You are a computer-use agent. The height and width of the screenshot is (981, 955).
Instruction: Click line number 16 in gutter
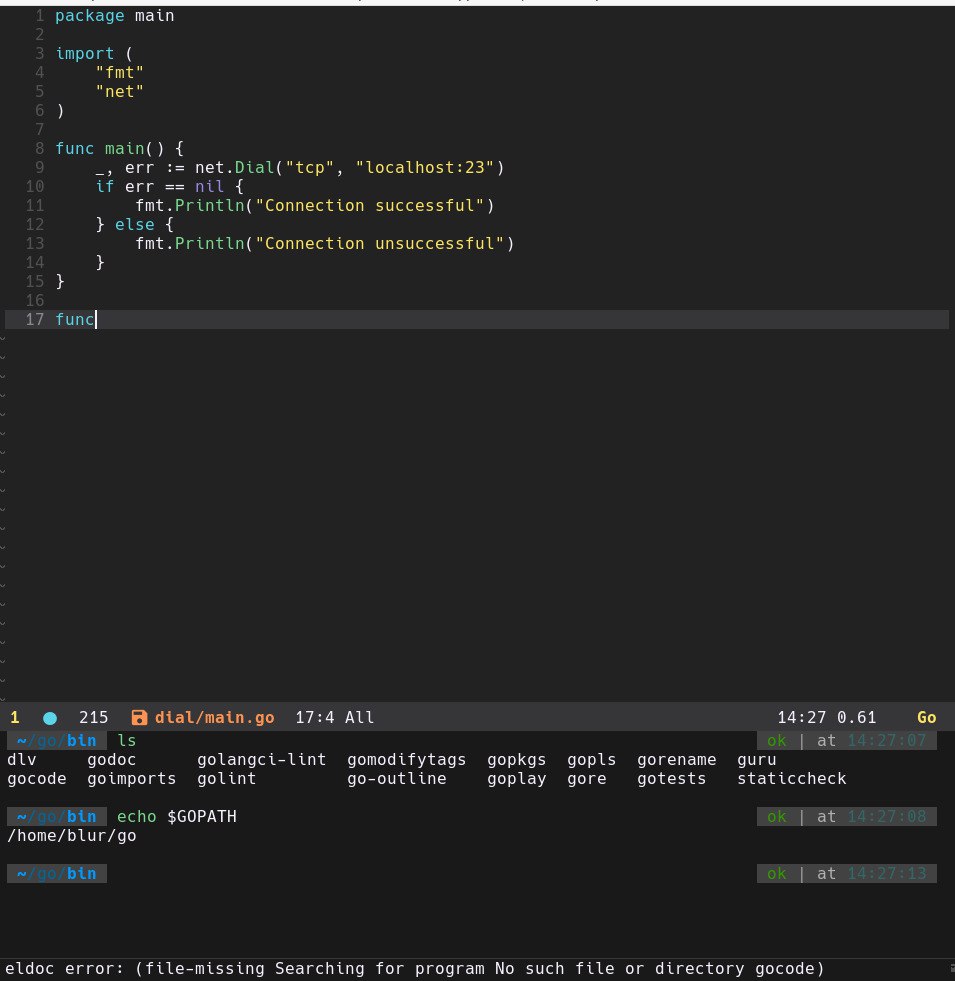(x=35, y=301)
